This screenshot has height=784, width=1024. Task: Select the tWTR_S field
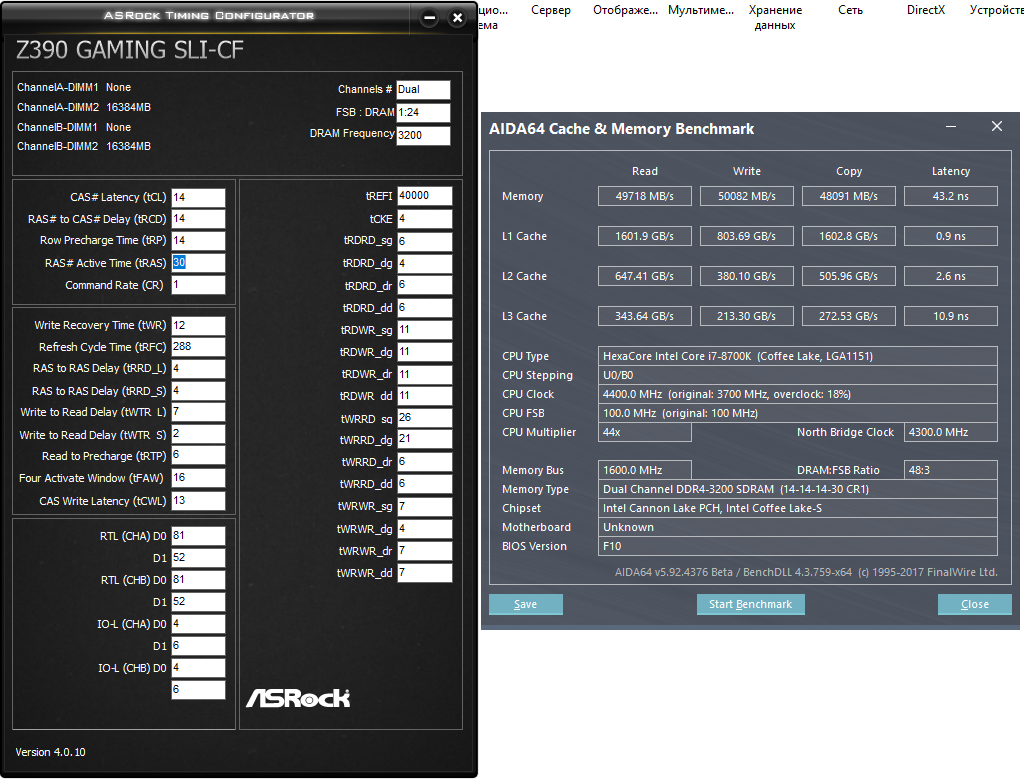[199, 434]
